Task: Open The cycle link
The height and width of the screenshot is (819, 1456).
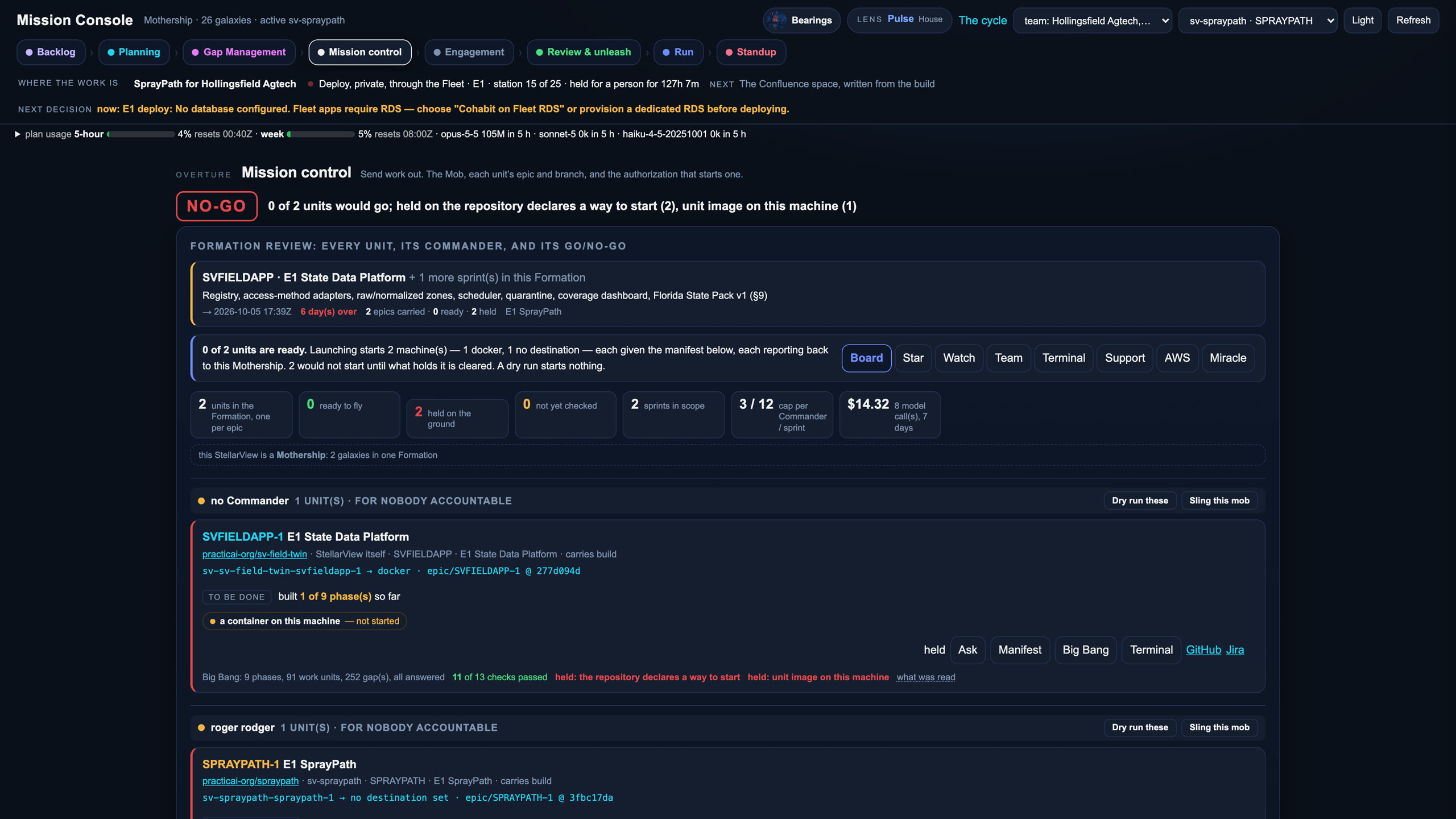Action: [982, 20]
